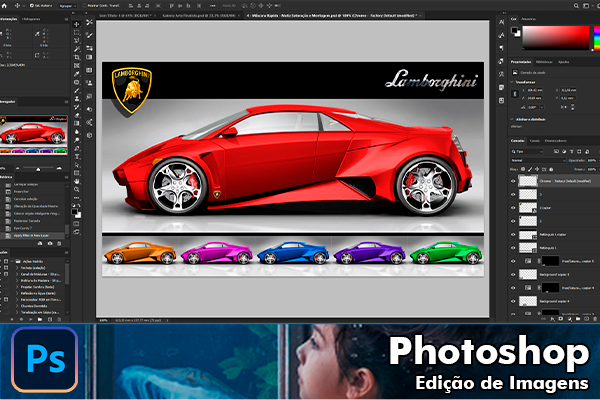
Task: Hide the Chrome Factory Default layer
Action: point(513,181)
